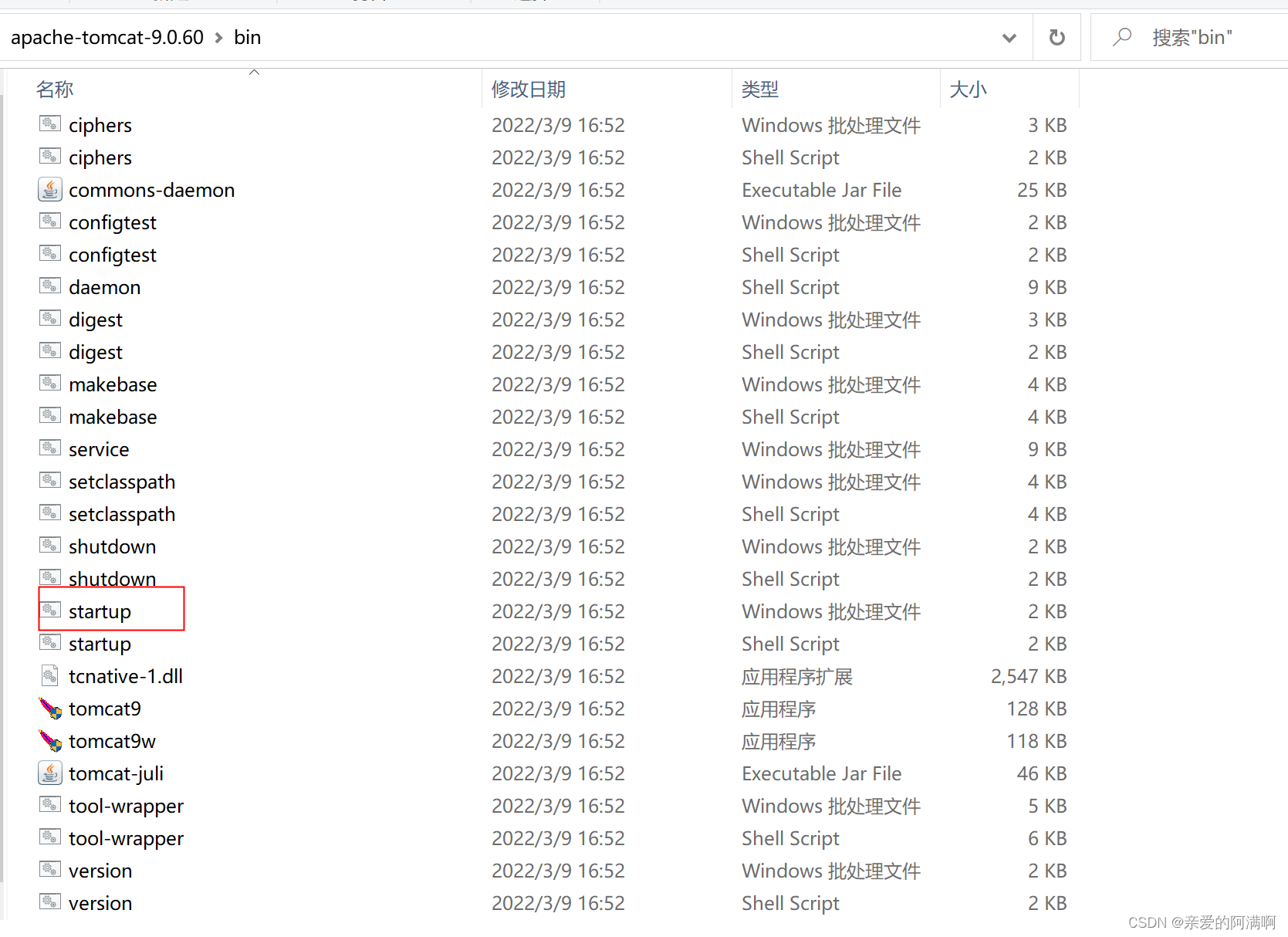Select the tomcat-juli file name
The image size is (1288, 937).
coord(117,773)
